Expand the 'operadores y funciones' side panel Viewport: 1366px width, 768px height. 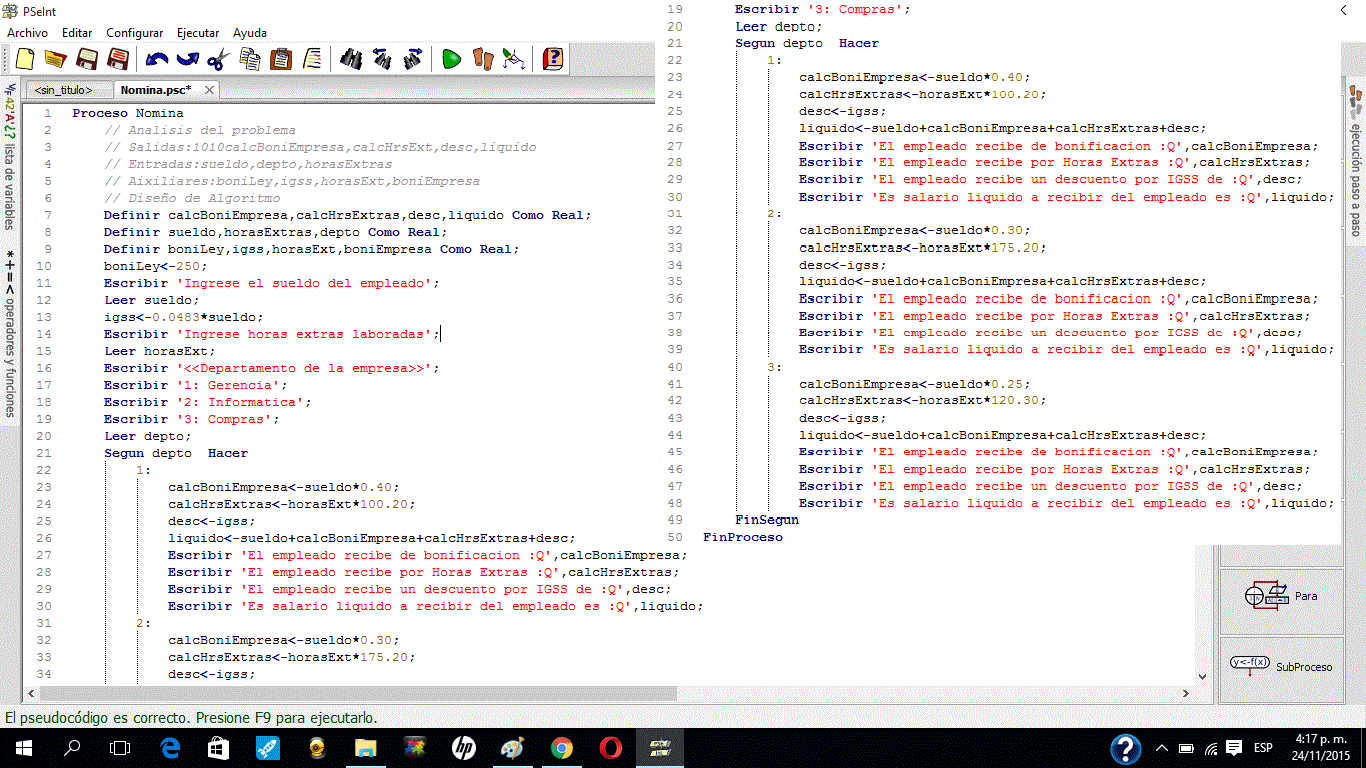tap(9, 335)
